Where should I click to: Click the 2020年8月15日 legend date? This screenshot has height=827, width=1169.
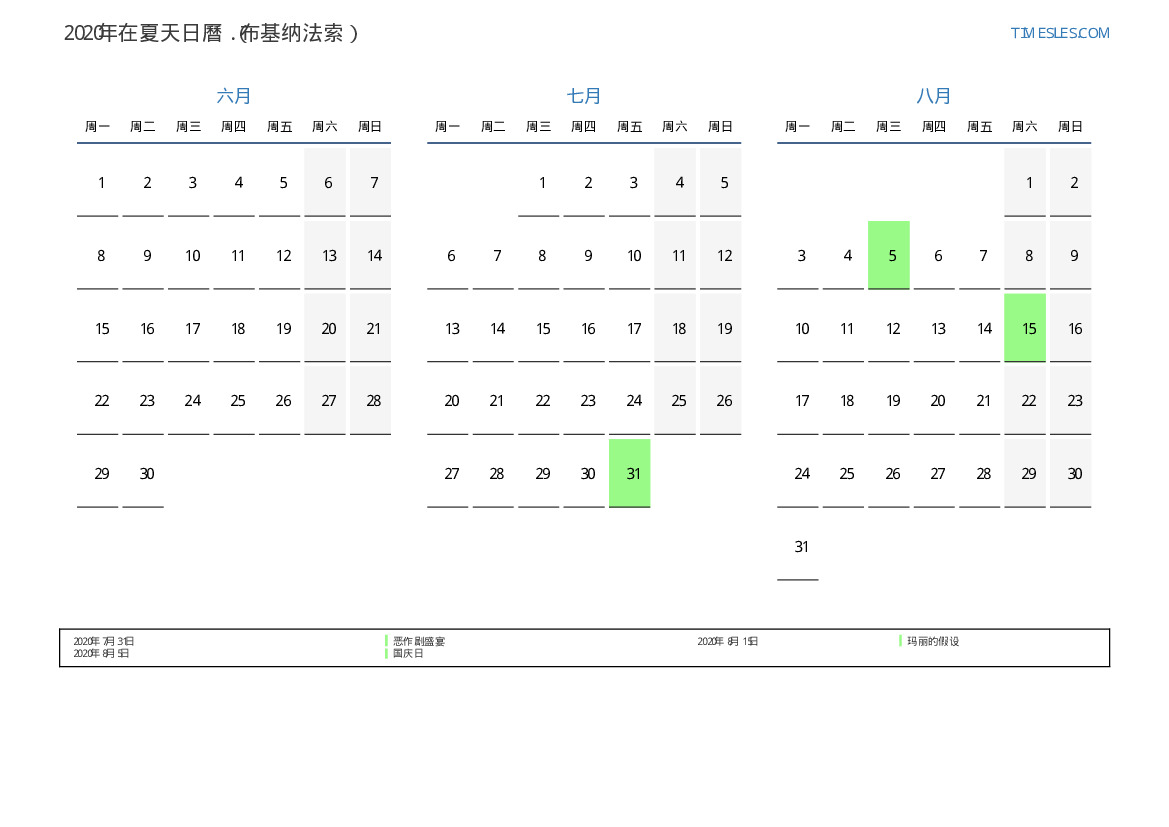click(x=727, y=642)
